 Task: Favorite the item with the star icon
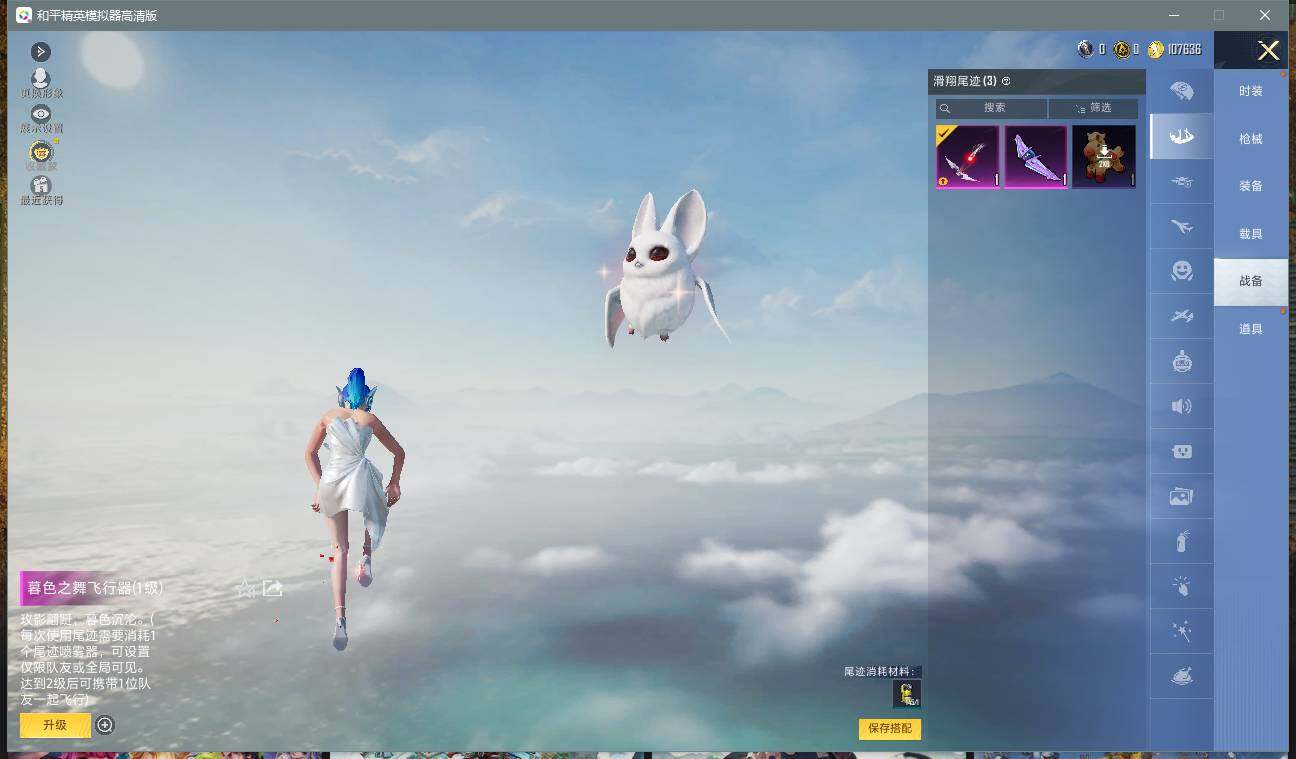pyautogui.click(x=245, y=589)
